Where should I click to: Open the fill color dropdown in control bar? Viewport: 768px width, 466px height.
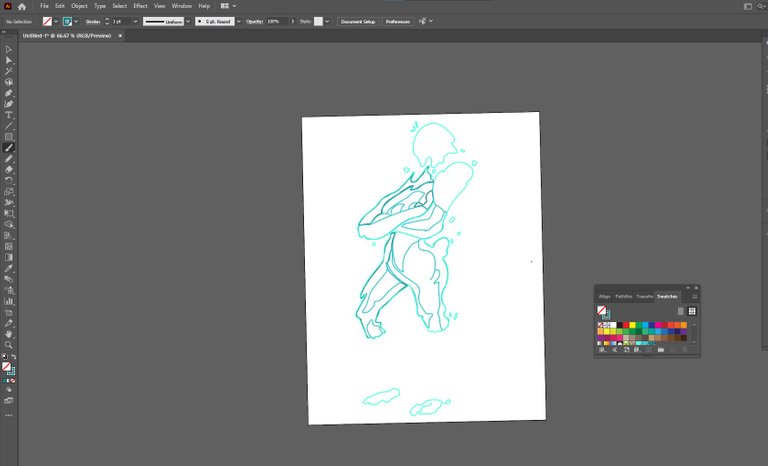[56, 22]
